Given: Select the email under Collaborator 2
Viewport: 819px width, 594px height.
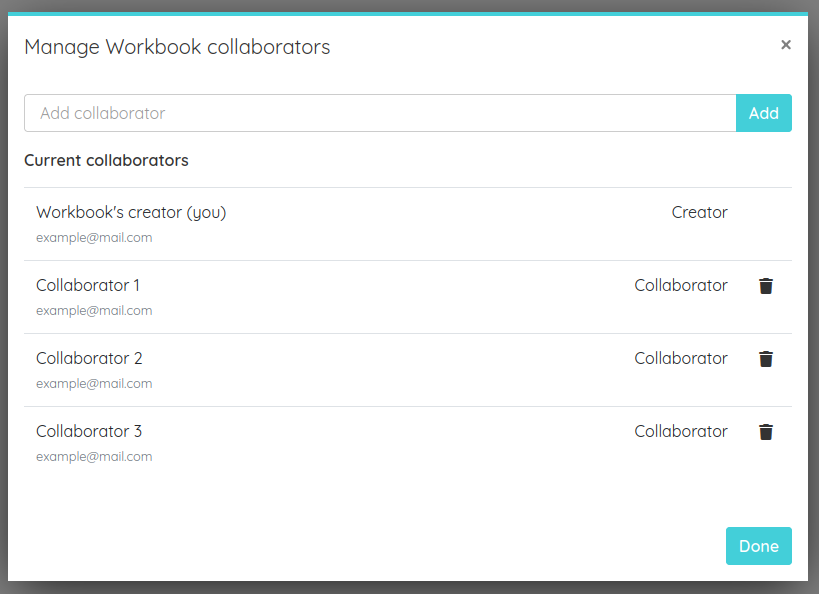Looking at the screenshot, I should [94, 383].
